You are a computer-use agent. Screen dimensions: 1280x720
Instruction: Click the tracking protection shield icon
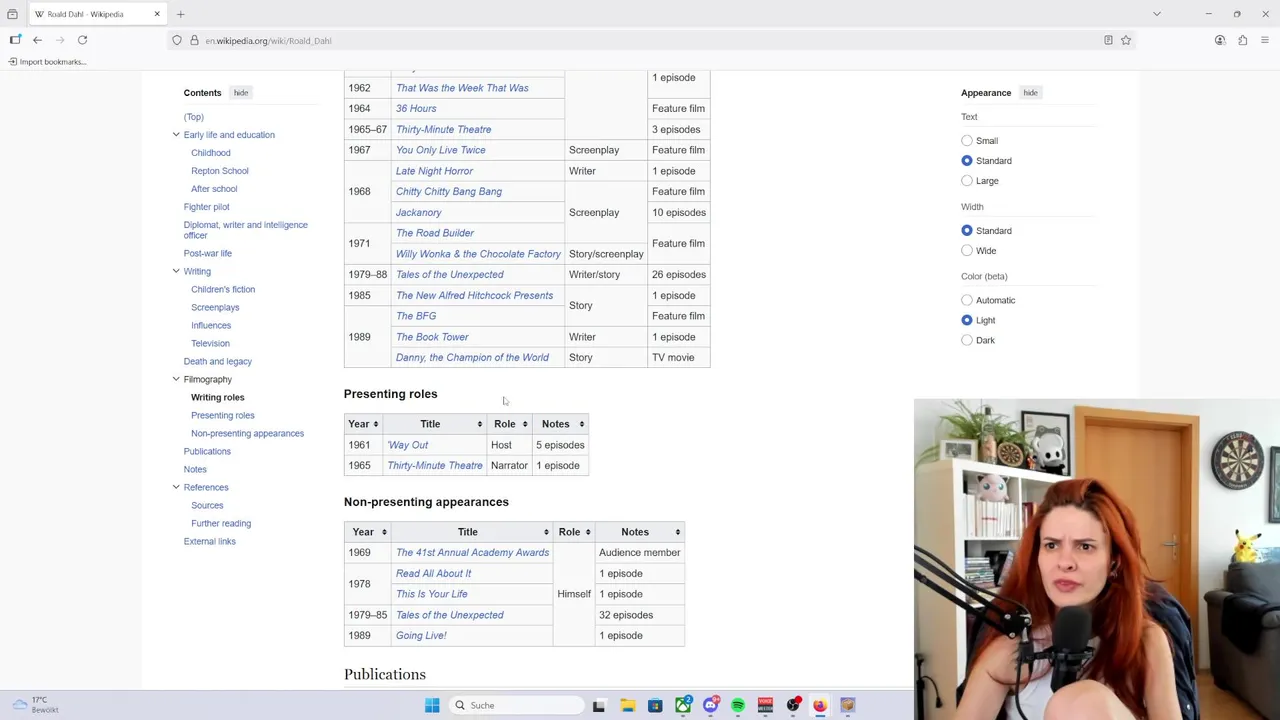pos(177,40)
